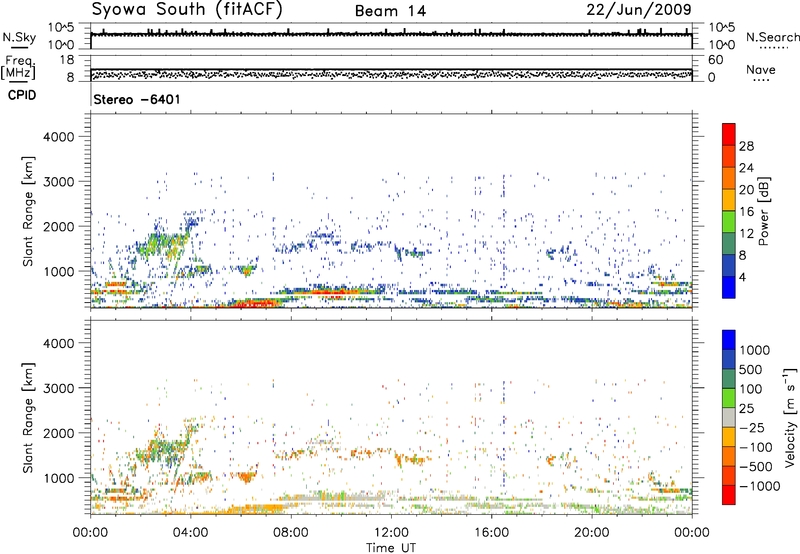Select the 08:00 time tick label
800x554 pixels.
click(x=291, y=533)
